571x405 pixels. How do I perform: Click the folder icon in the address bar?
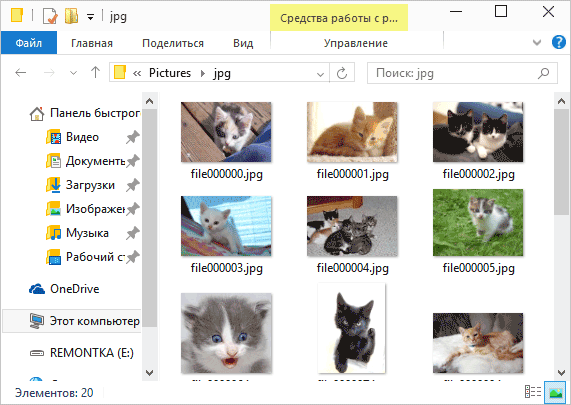[x=120, y=72]
